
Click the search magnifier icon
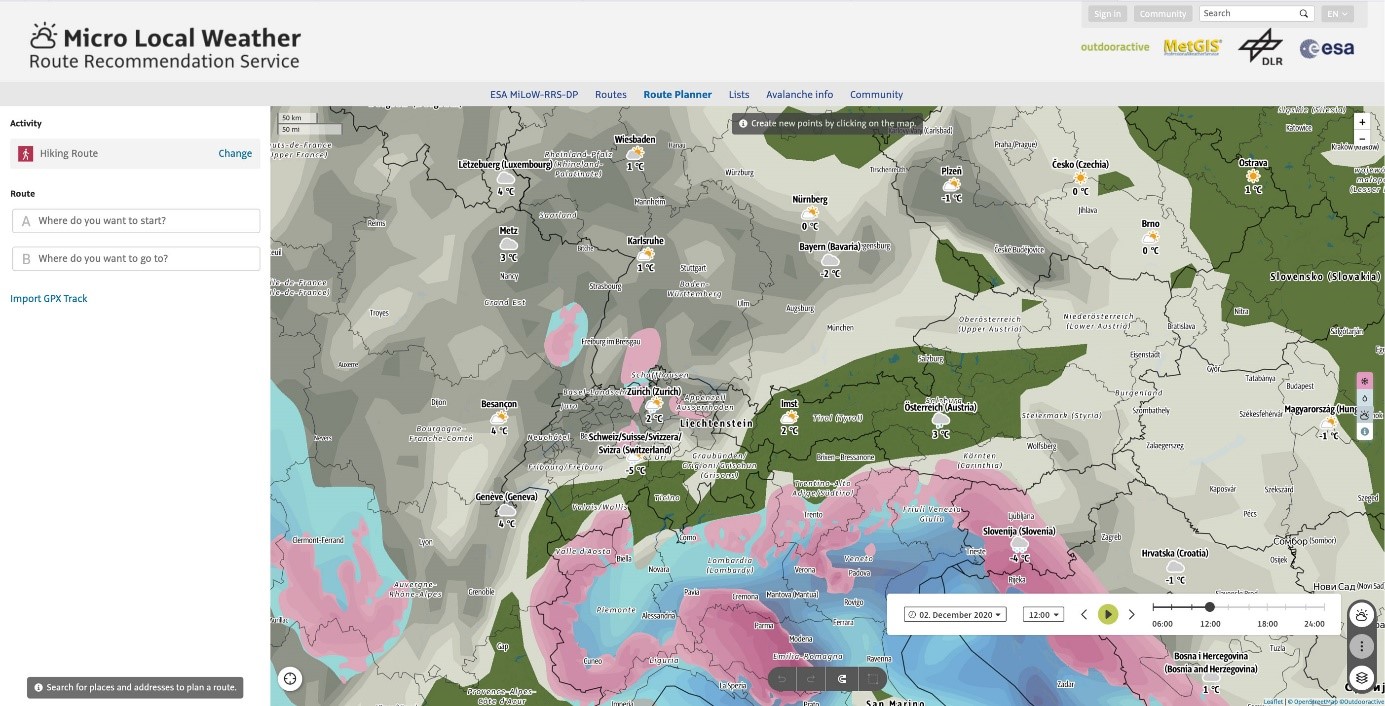coord(1304,14)
